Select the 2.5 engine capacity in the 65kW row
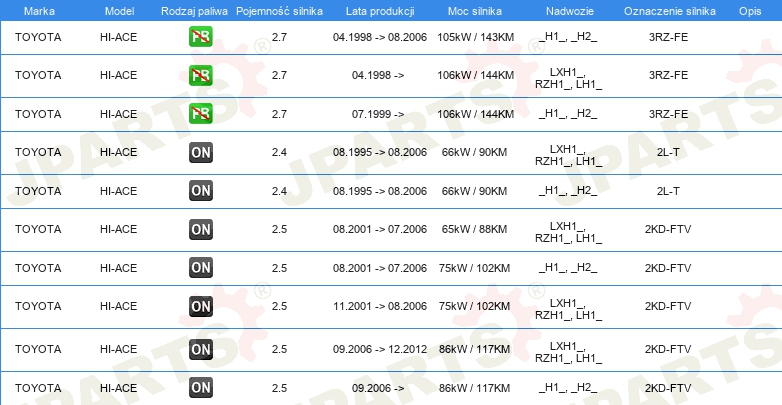Viewport: 782px width, 405px height. [x=279, y=229]
